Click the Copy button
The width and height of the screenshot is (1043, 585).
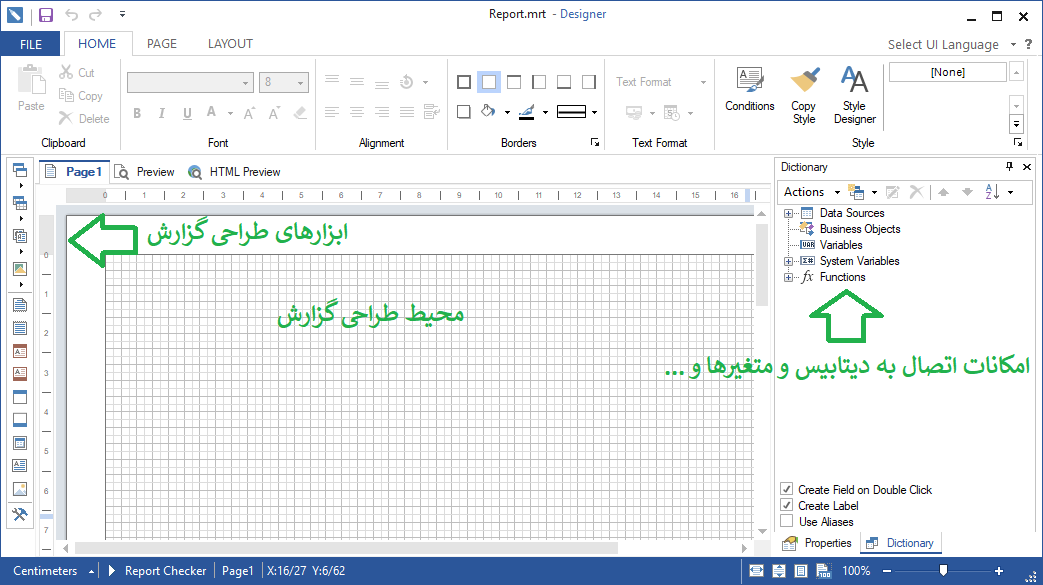(x=80, y=96)
